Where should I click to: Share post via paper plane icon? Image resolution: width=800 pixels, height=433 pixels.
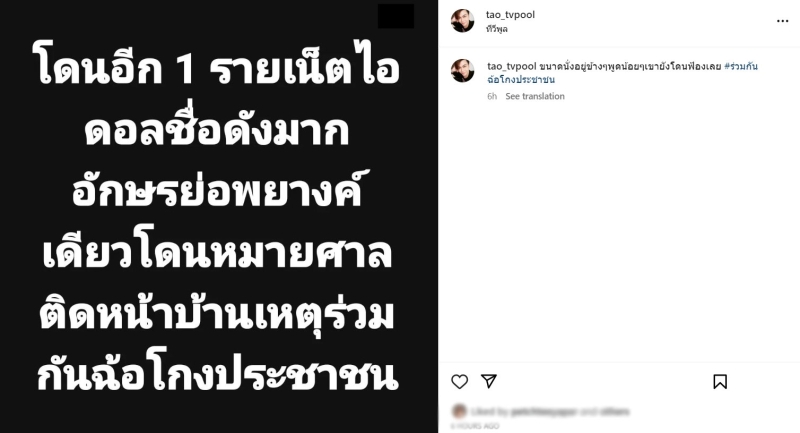[x=489, y=380]
